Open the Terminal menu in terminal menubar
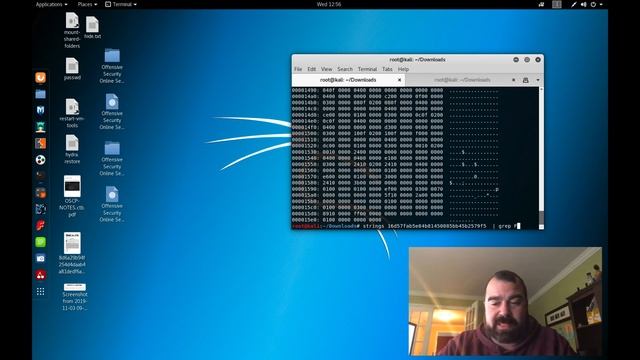 (x=367, y=69)
